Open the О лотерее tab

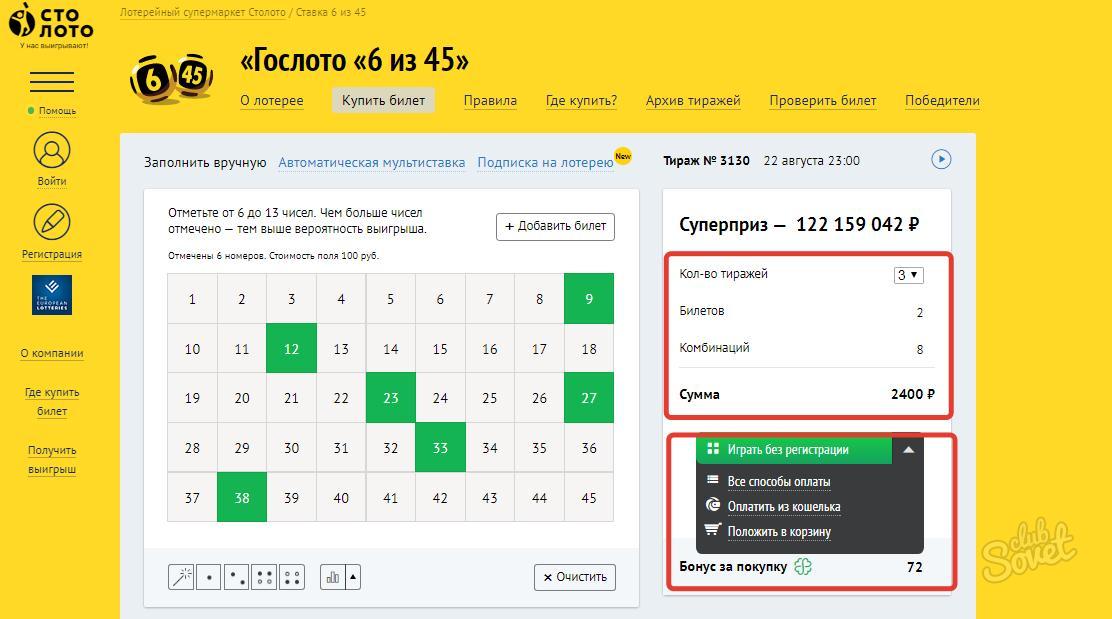click(272, 101)
